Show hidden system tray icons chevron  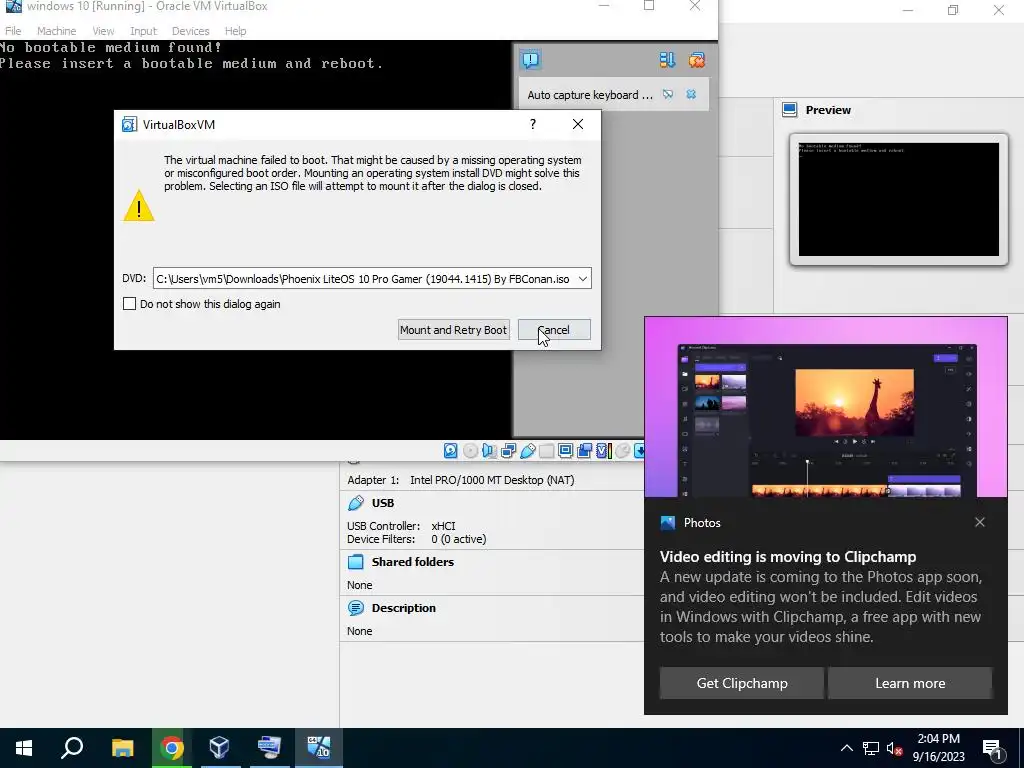pos(846,748)
